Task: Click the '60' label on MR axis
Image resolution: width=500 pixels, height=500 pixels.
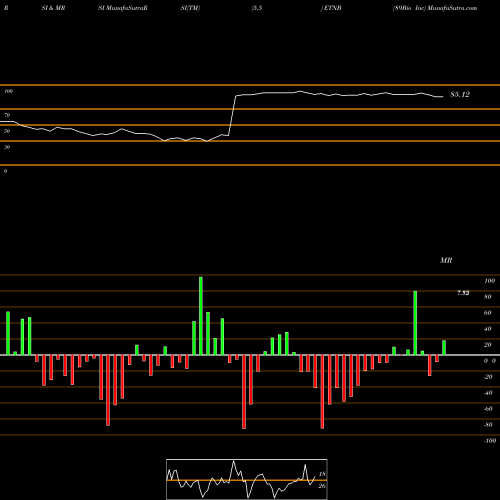Action: coord(488,313)
